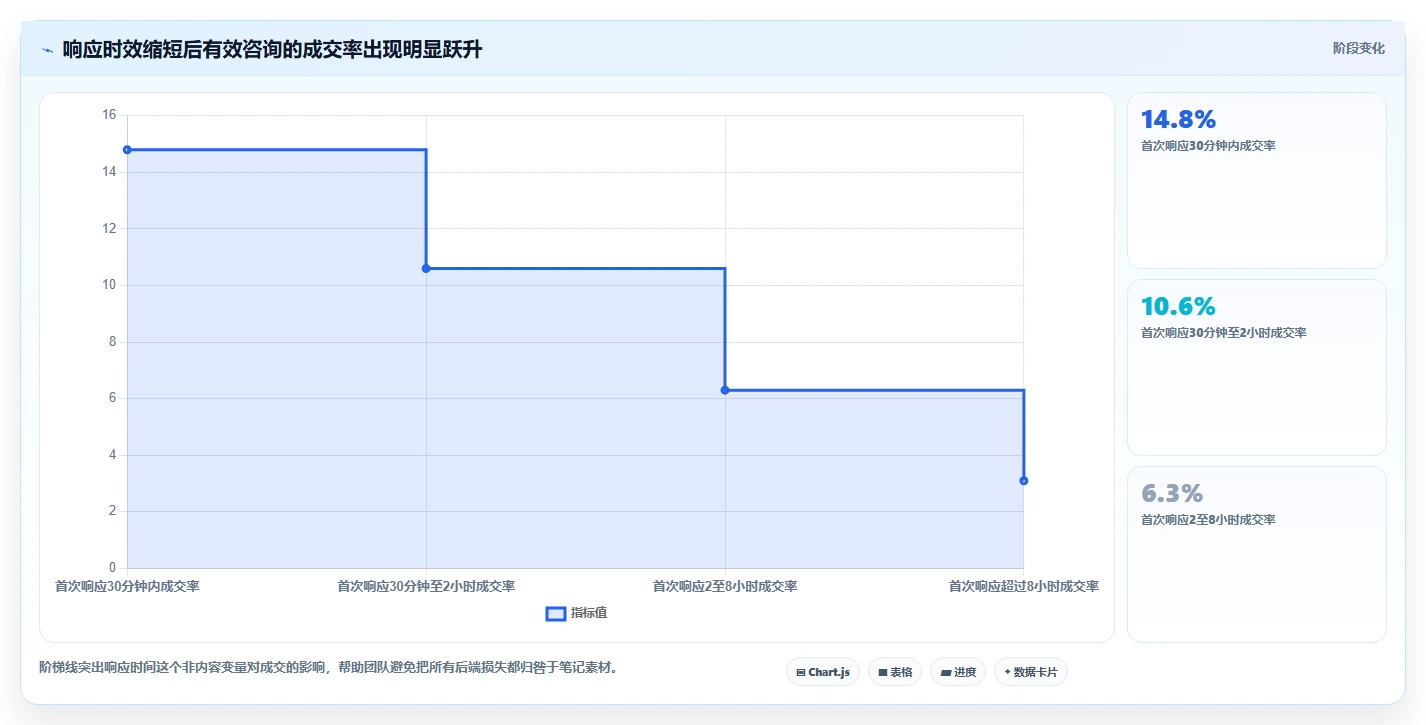Screen dimensions: 1426x725
Task: Click the y-axis value 6
Action: [112, 398]
